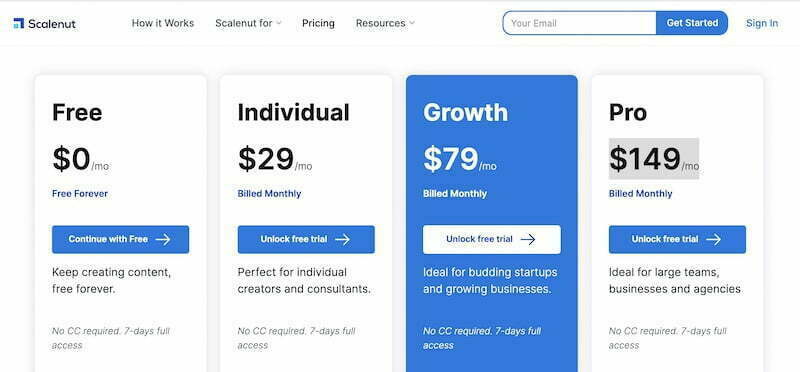Expand the Scalenut for dropdown chevron
Image resolution: width=800 pixels, height=372 pixels.
pos(279,23)
